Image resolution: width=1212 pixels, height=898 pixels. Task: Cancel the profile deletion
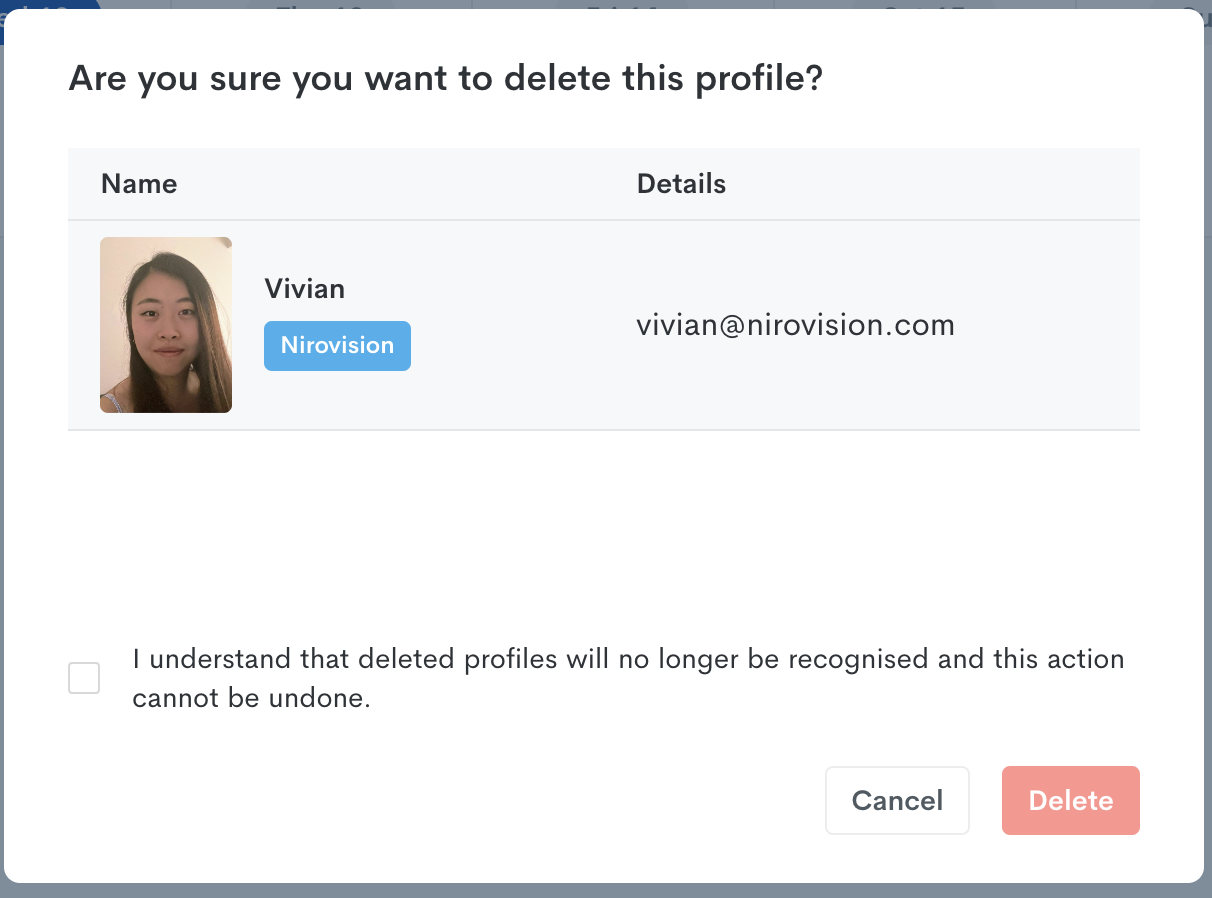click(897, 800)
